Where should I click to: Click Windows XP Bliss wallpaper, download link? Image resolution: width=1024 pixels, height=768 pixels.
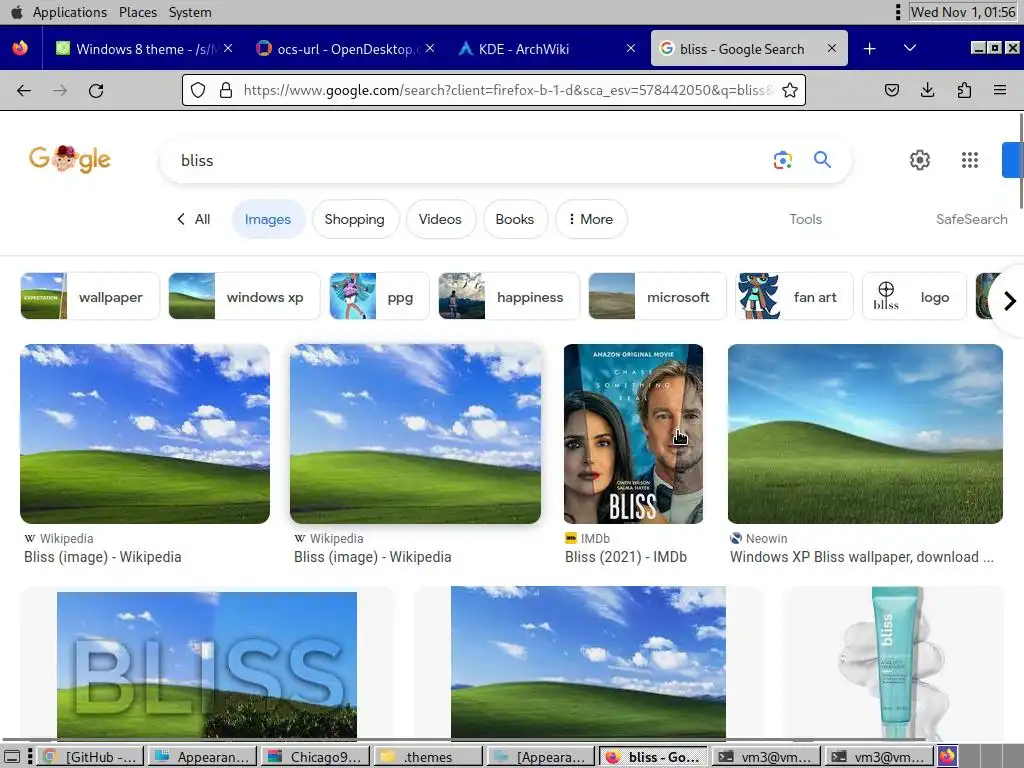click(861, 557)
